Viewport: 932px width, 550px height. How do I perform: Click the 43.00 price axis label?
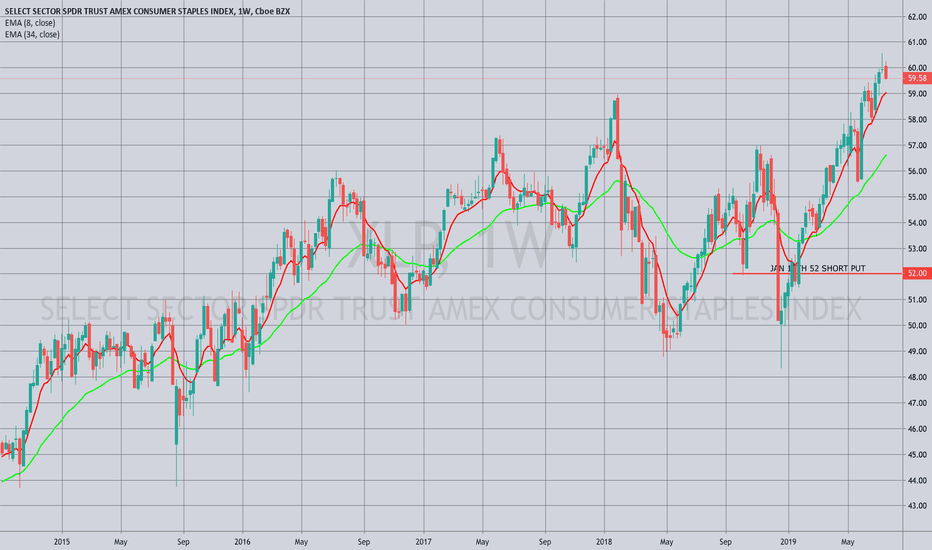click(x=917, y=506)
